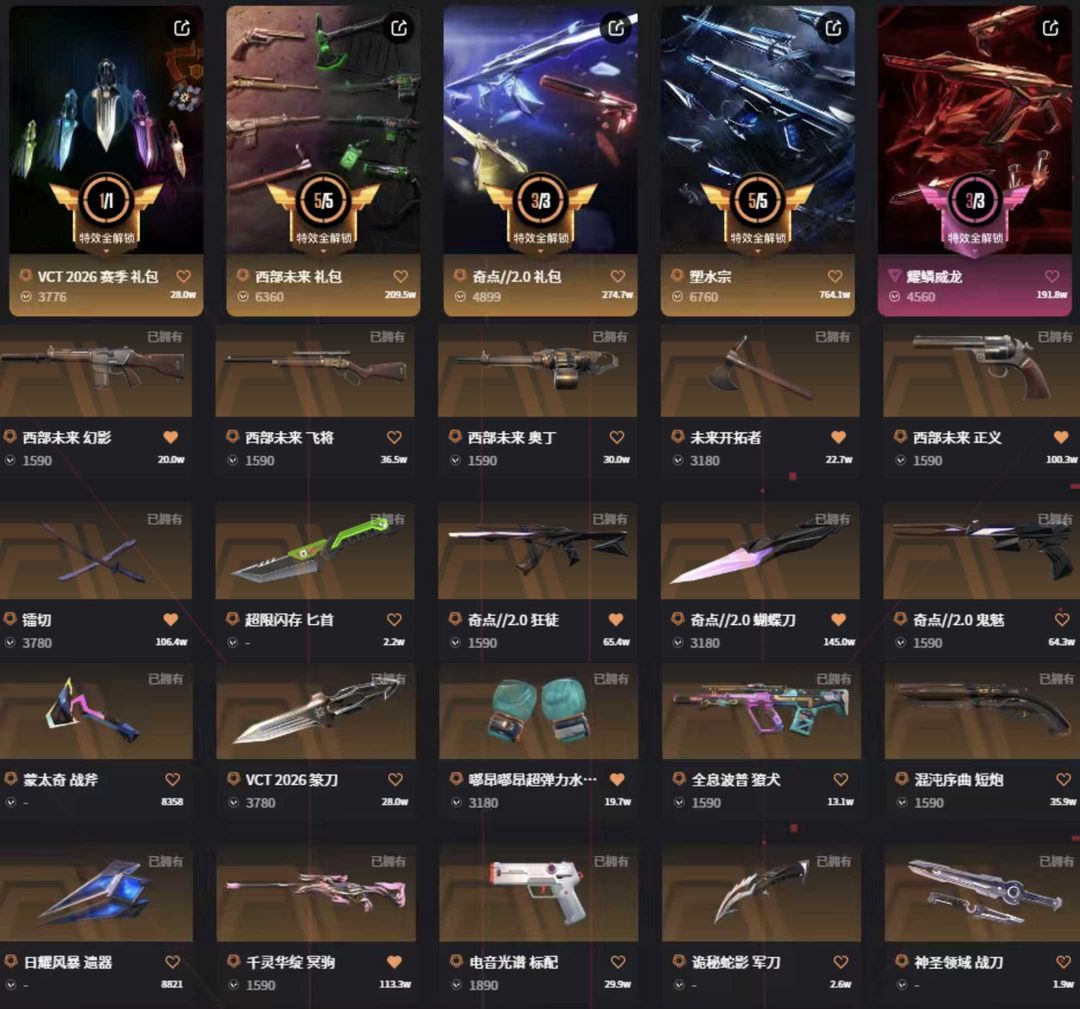Open share icon on 奇点//2.0礼包 card
This screenshot has height=1009, width=1080.
coord(616,28)
